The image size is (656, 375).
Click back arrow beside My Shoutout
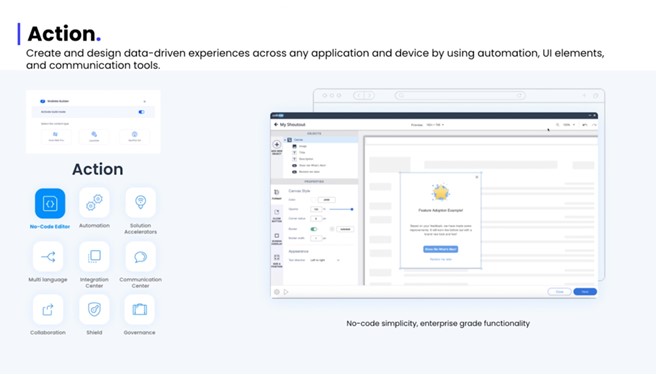point(276,124)
